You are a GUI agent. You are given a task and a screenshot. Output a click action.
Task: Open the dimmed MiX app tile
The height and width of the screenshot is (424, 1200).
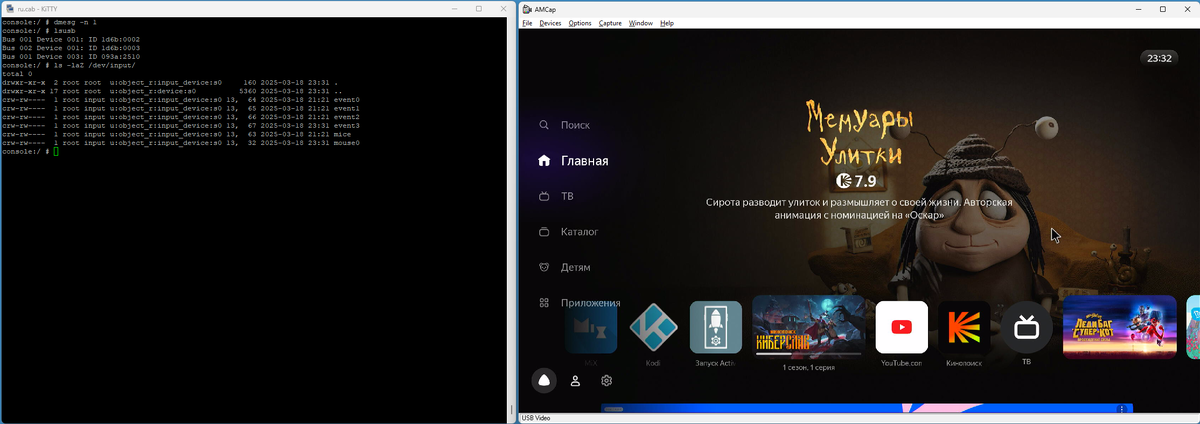(591, 327)
